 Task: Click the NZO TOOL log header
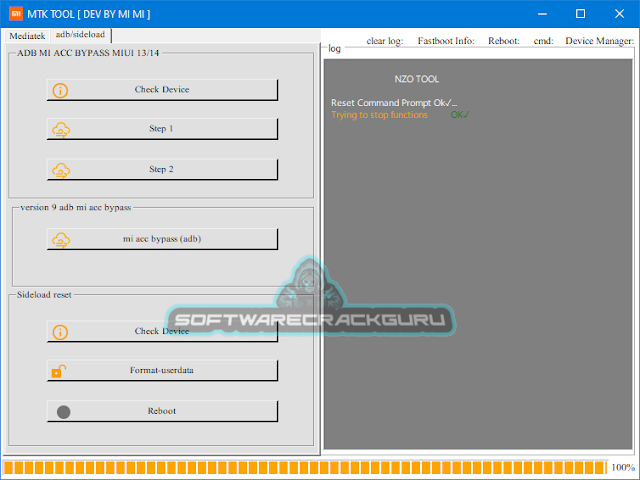[416, 79]
